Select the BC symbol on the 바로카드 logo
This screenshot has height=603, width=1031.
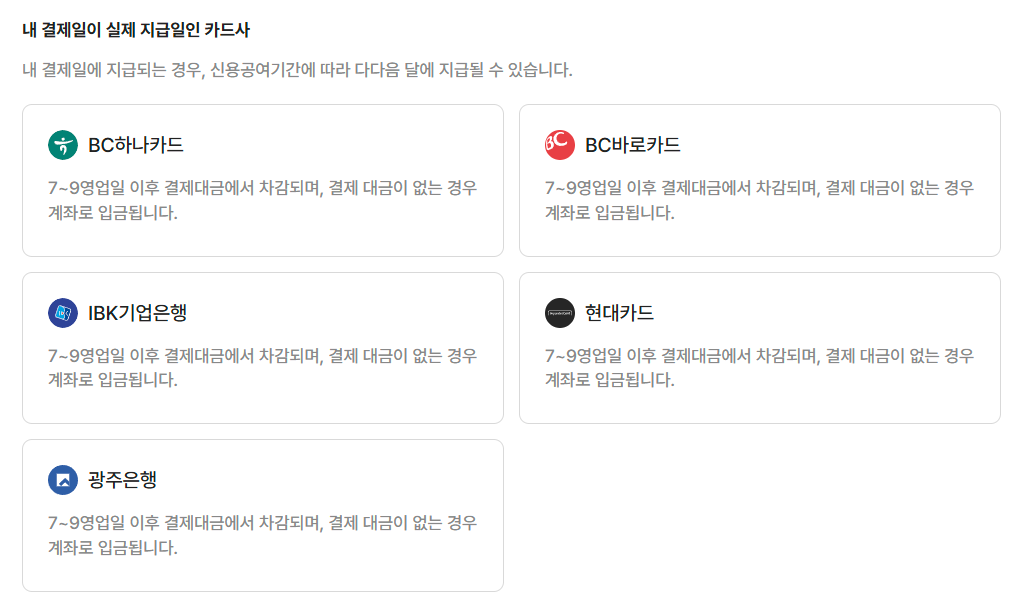tap(557, 144)
